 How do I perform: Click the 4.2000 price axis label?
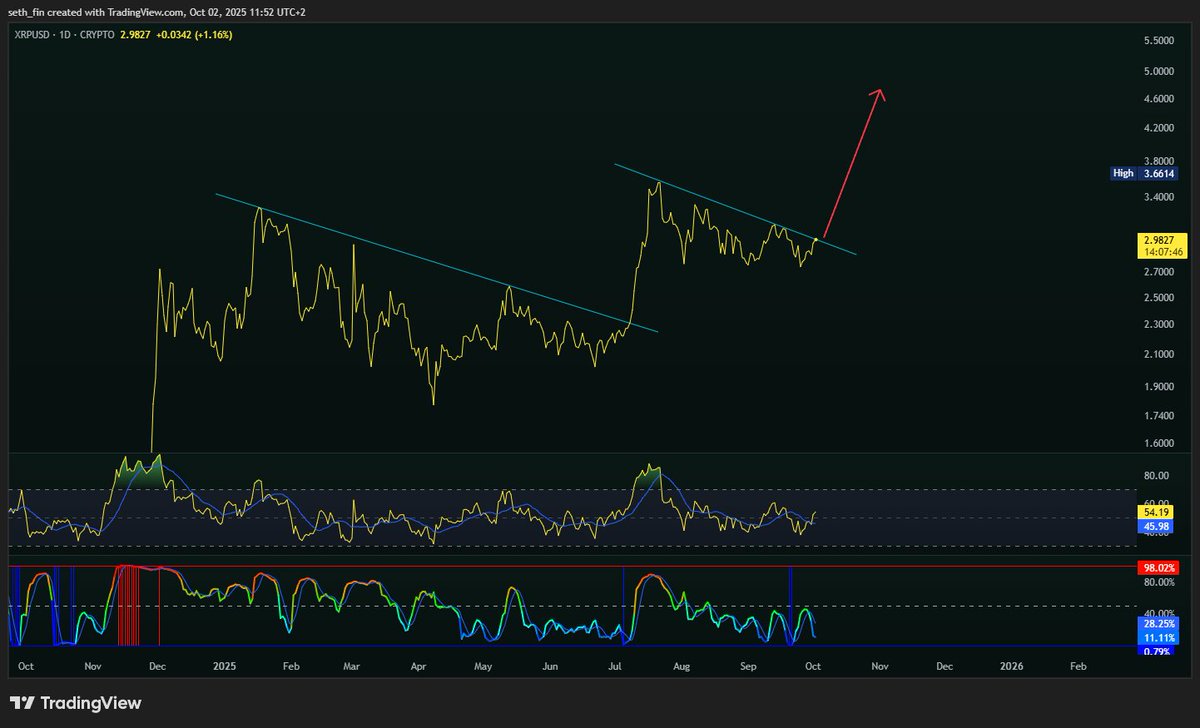[x=1159, y=128]
